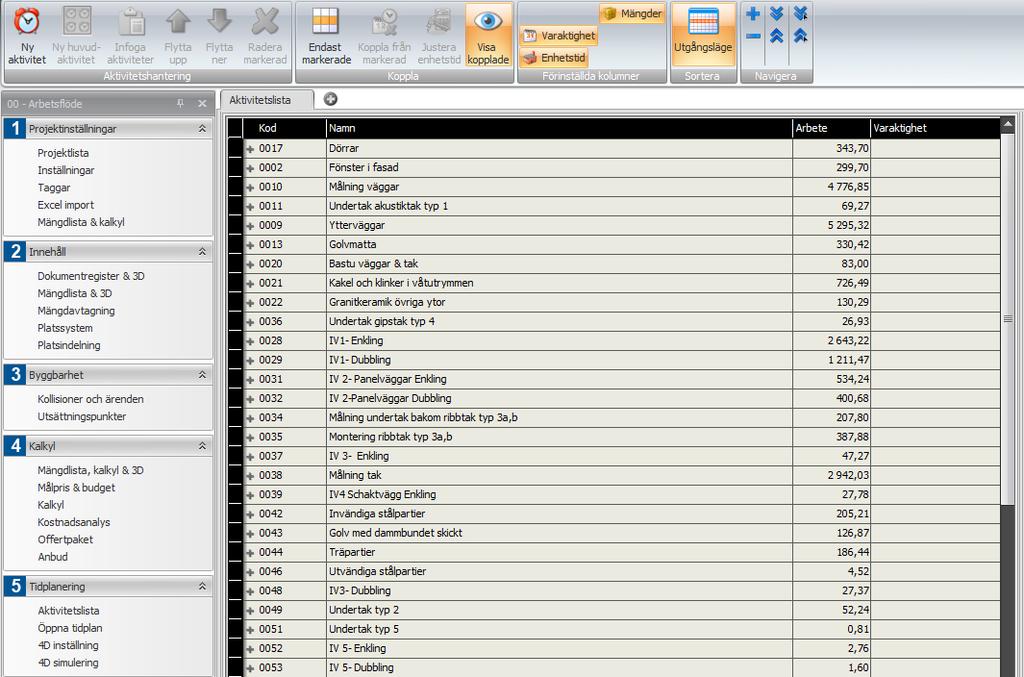The image size is (1024, 677).
Task: Open Målpris & budget
Action: coord(76,488)
